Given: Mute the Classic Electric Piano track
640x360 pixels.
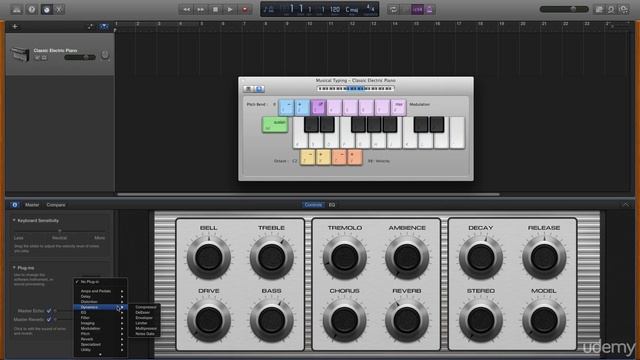Looking at the screenshot, I should point(38,58).
